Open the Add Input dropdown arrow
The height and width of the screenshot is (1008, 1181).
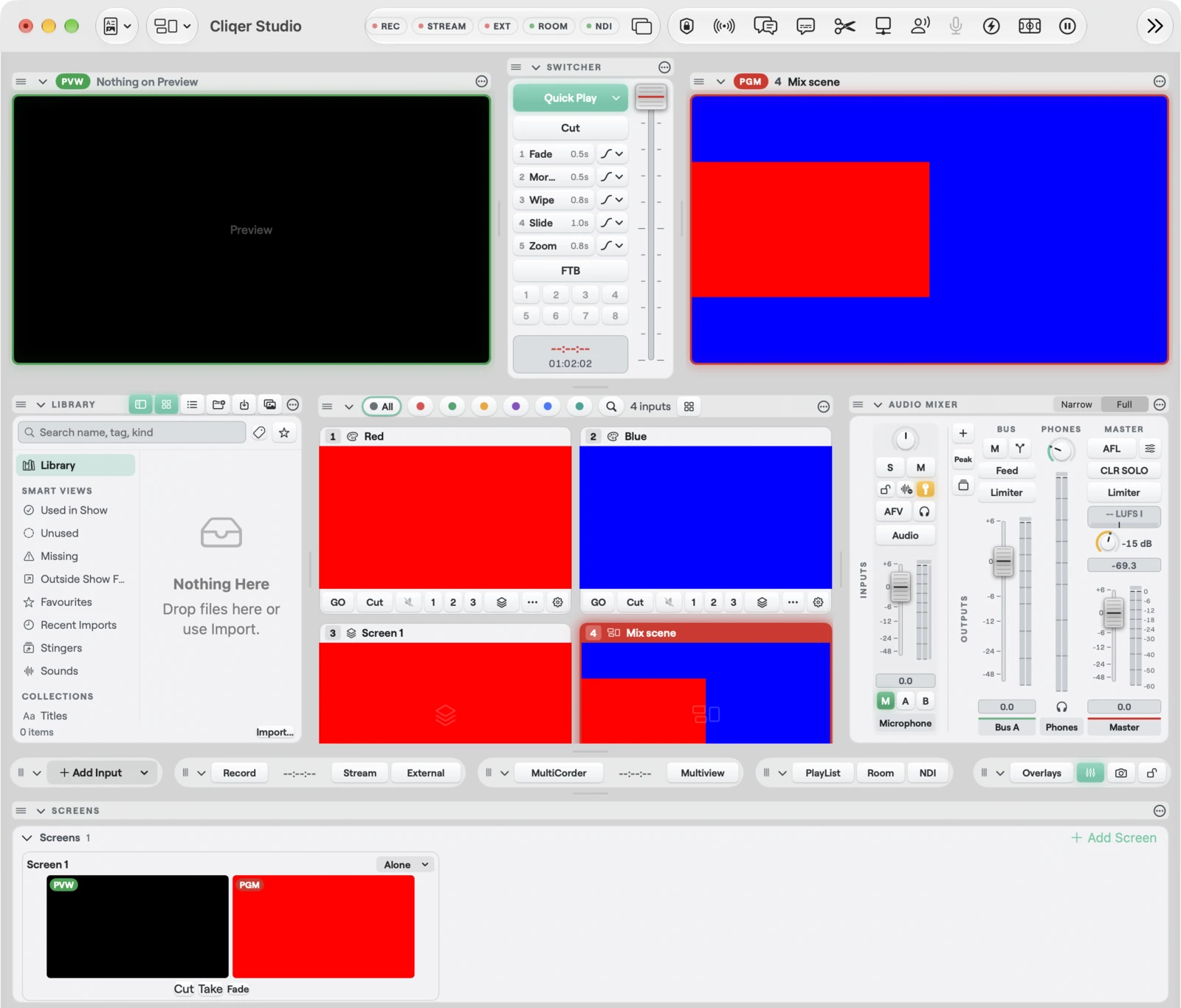coord(144,773)
